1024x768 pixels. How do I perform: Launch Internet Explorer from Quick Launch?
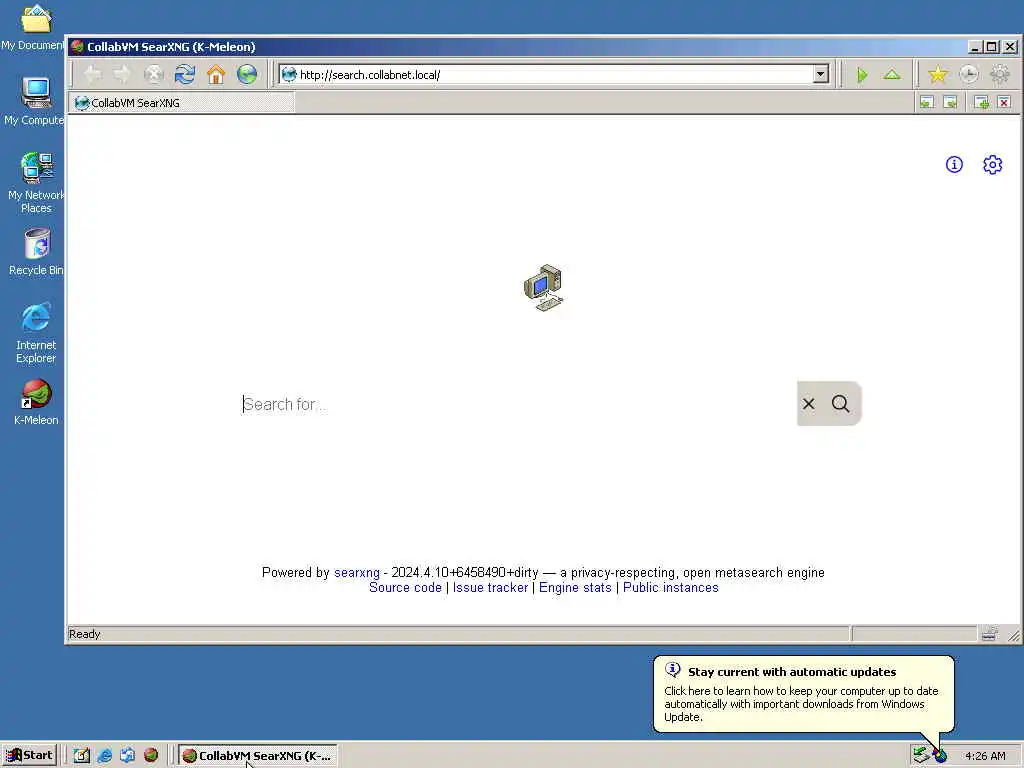[104, 756]
